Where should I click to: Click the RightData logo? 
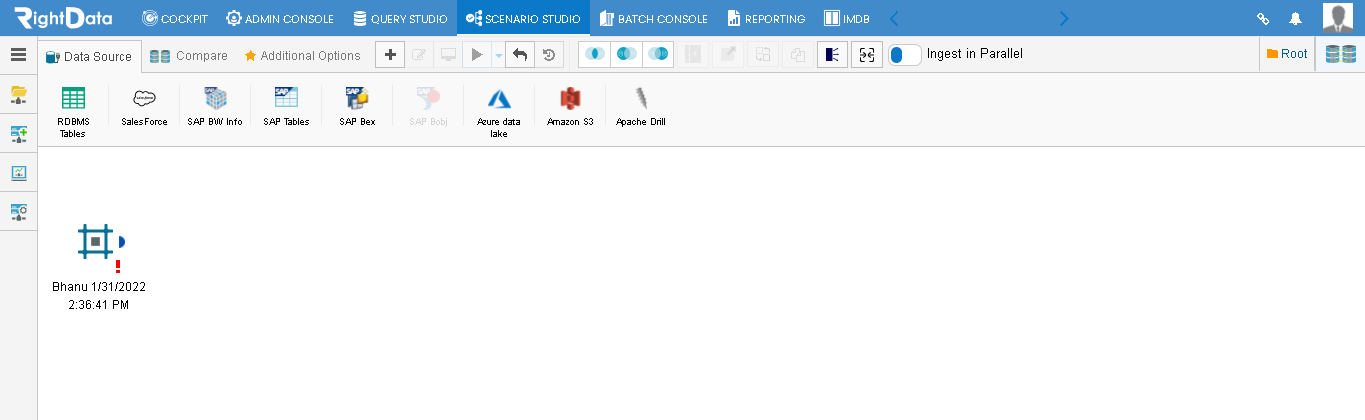click(63, 18)
